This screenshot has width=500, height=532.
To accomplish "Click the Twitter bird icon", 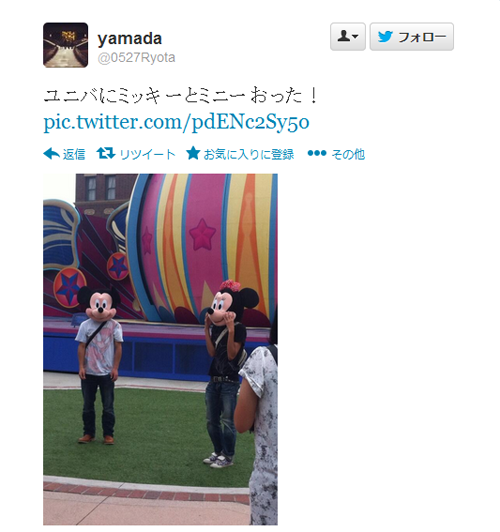I will point(385,36).
